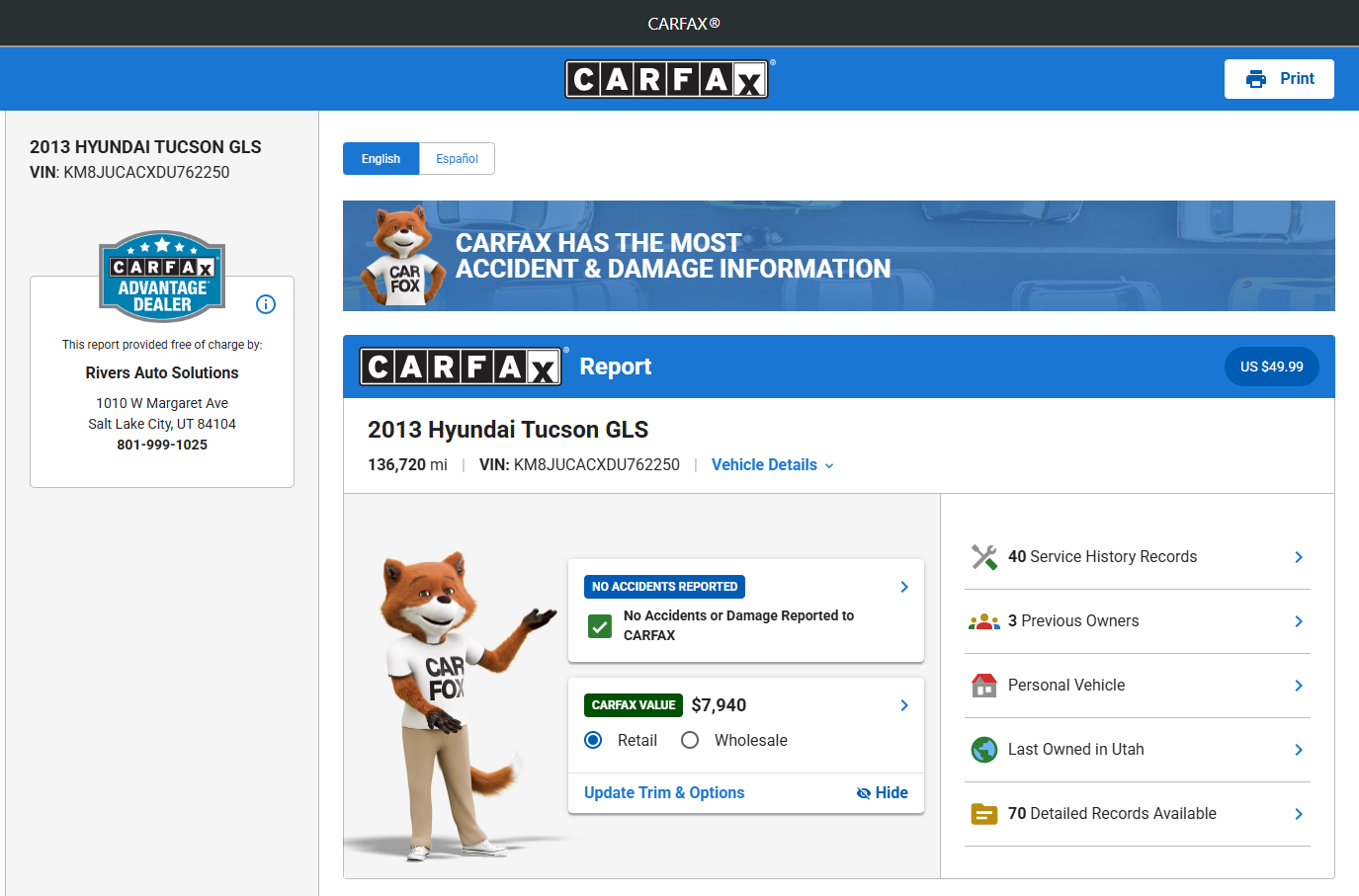The width and height of the screenshot is (1359, 896).
Task: Click the Car Fox mascot in the banner
Action: click(404, 256)
